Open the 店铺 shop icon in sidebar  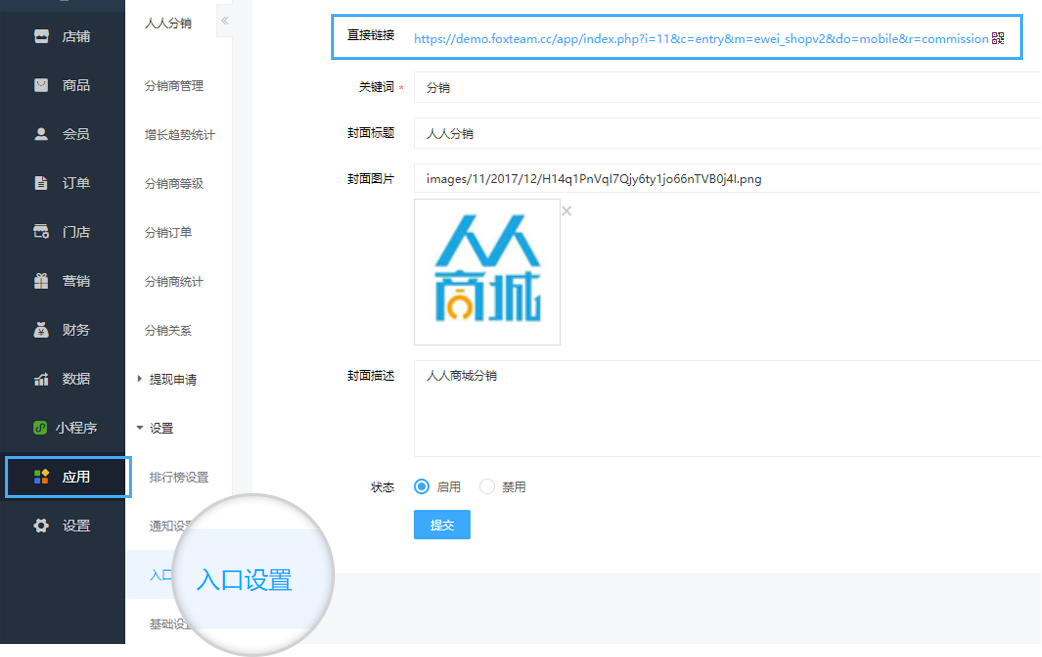(41, 37)
